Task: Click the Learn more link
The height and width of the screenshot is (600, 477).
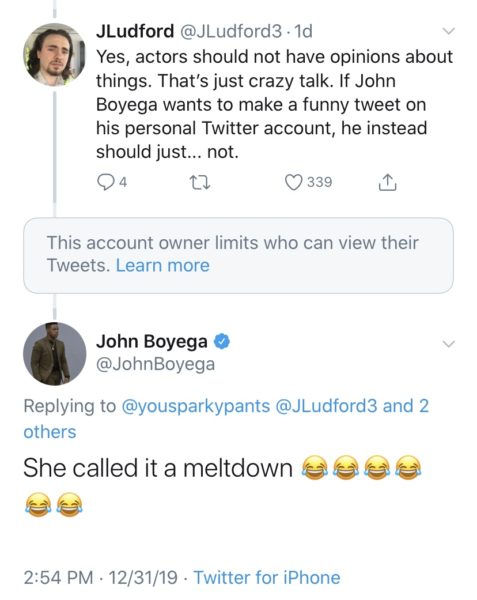Action: (x=163, y=265)
